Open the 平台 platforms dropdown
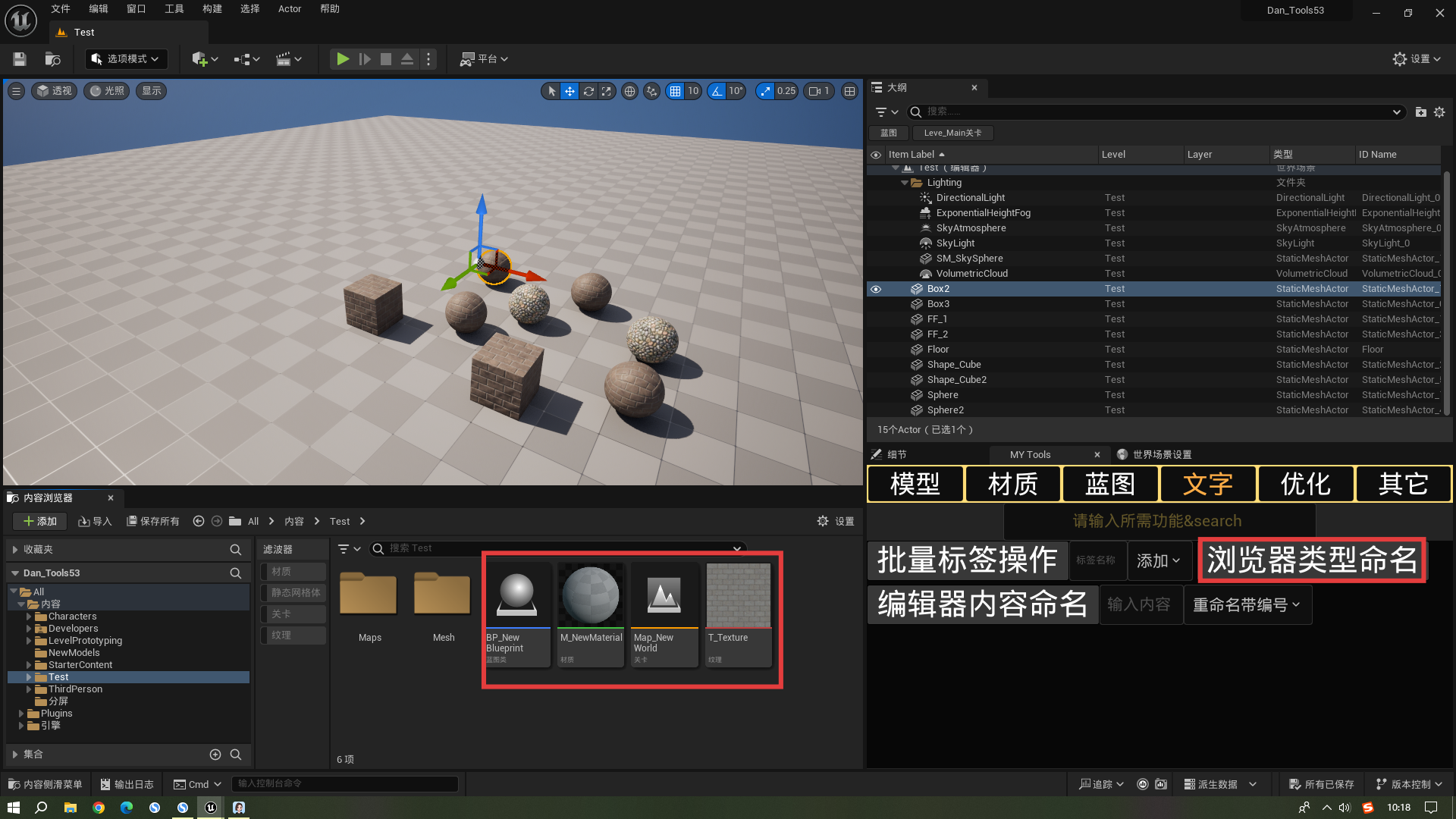Image resolution: width=1456 pixels, height=819 pixels. [x=485, y=59]
